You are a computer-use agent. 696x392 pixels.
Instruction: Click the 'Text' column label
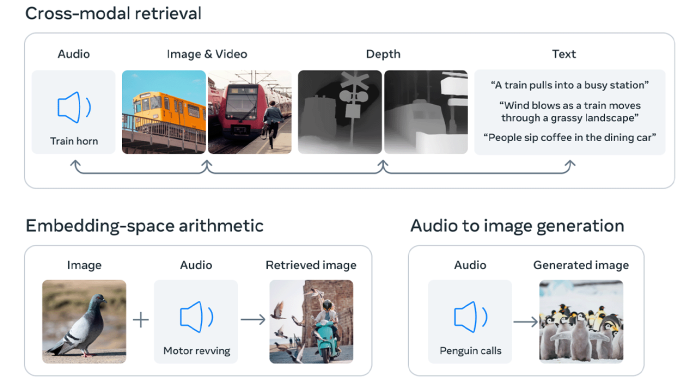[564, 54]
